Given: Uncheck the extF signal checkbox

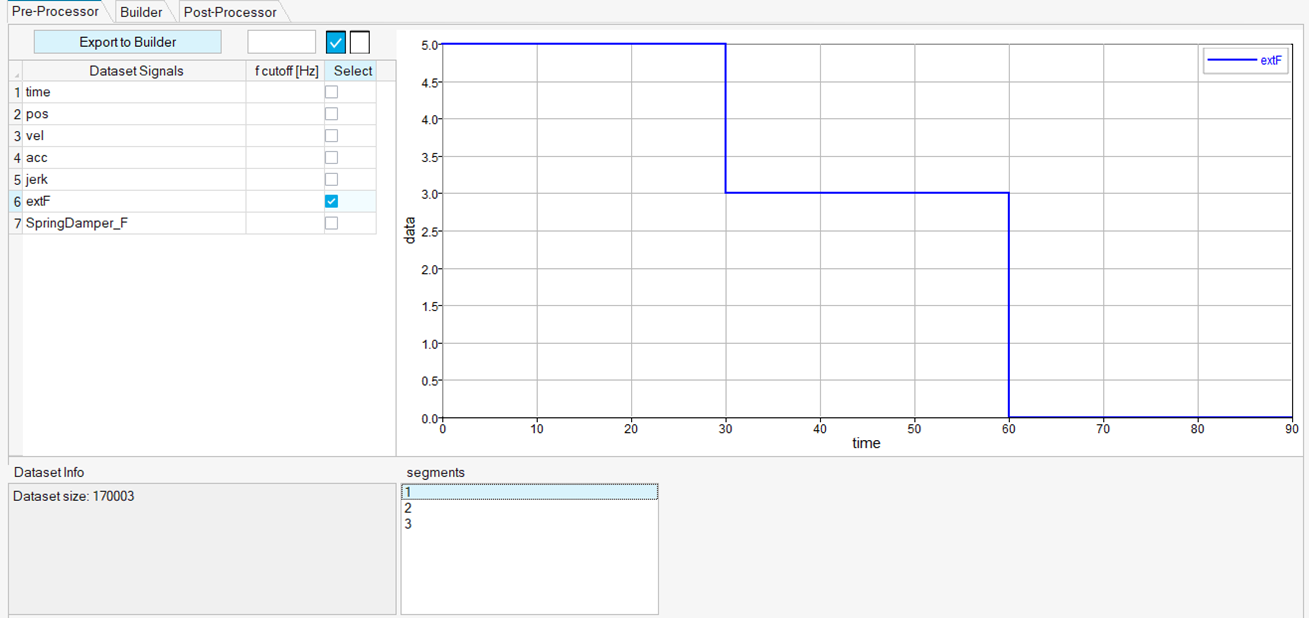Looking at the screenshot, I should tap(331, 201).
